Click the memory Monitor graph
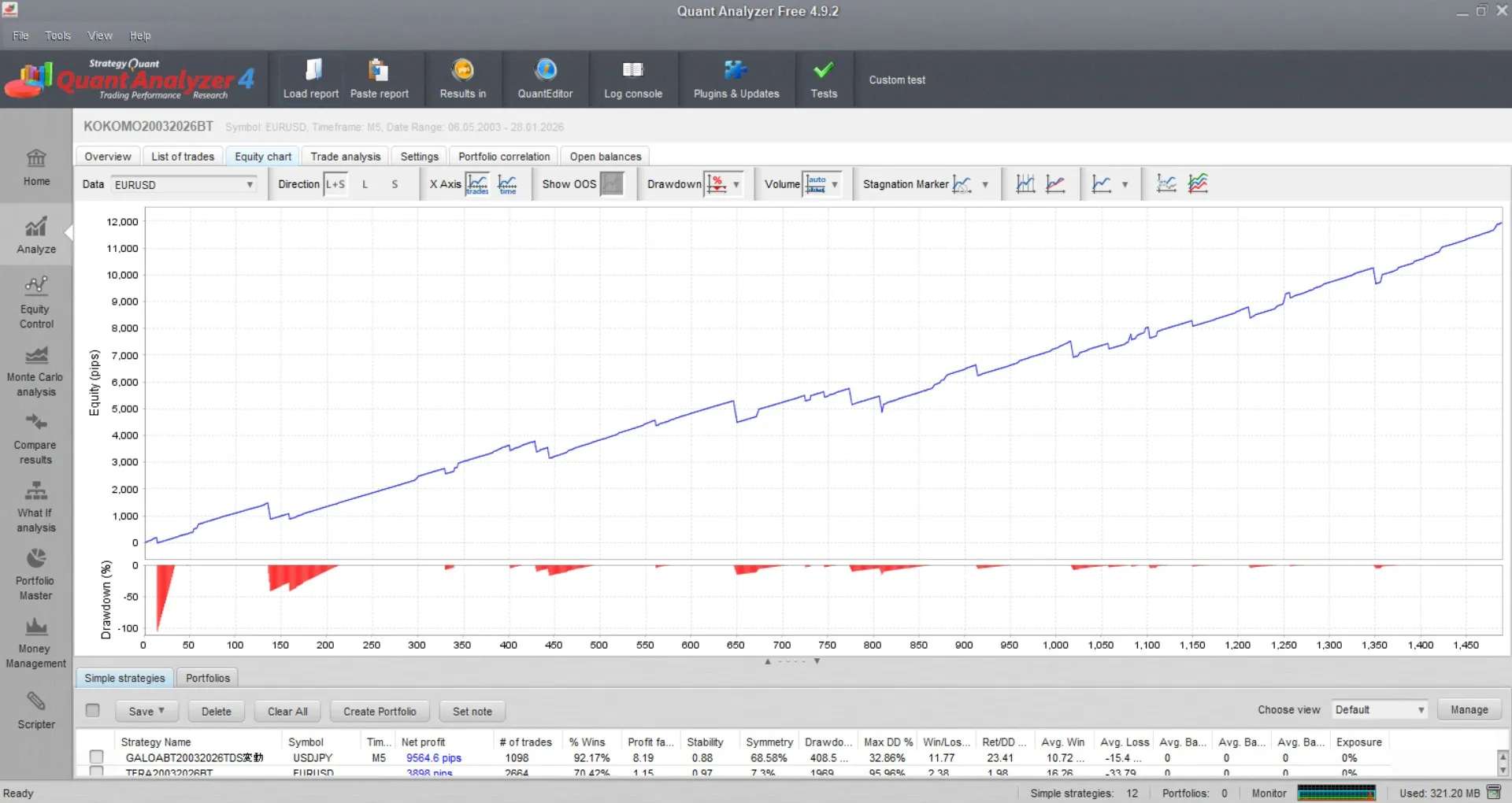Screen dimensions: 1512x803 (x=1336, y=793)
